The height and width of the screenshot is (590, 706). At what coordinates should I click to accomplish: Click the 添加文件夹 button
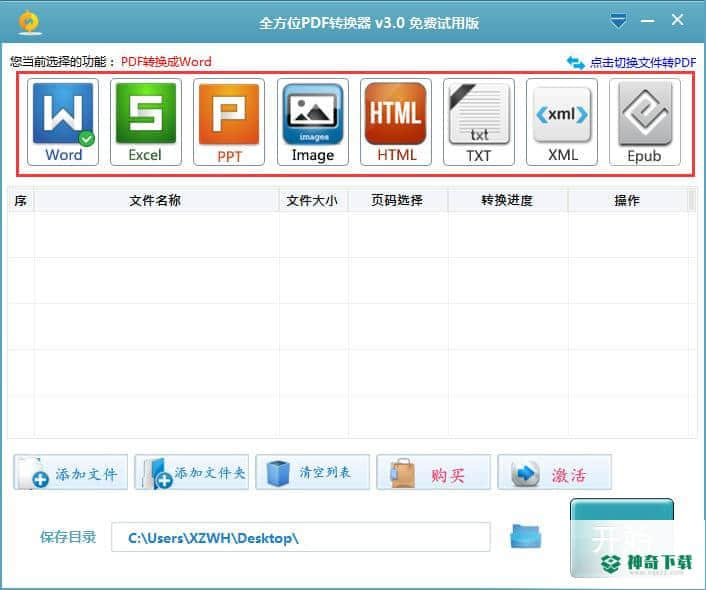192,472
